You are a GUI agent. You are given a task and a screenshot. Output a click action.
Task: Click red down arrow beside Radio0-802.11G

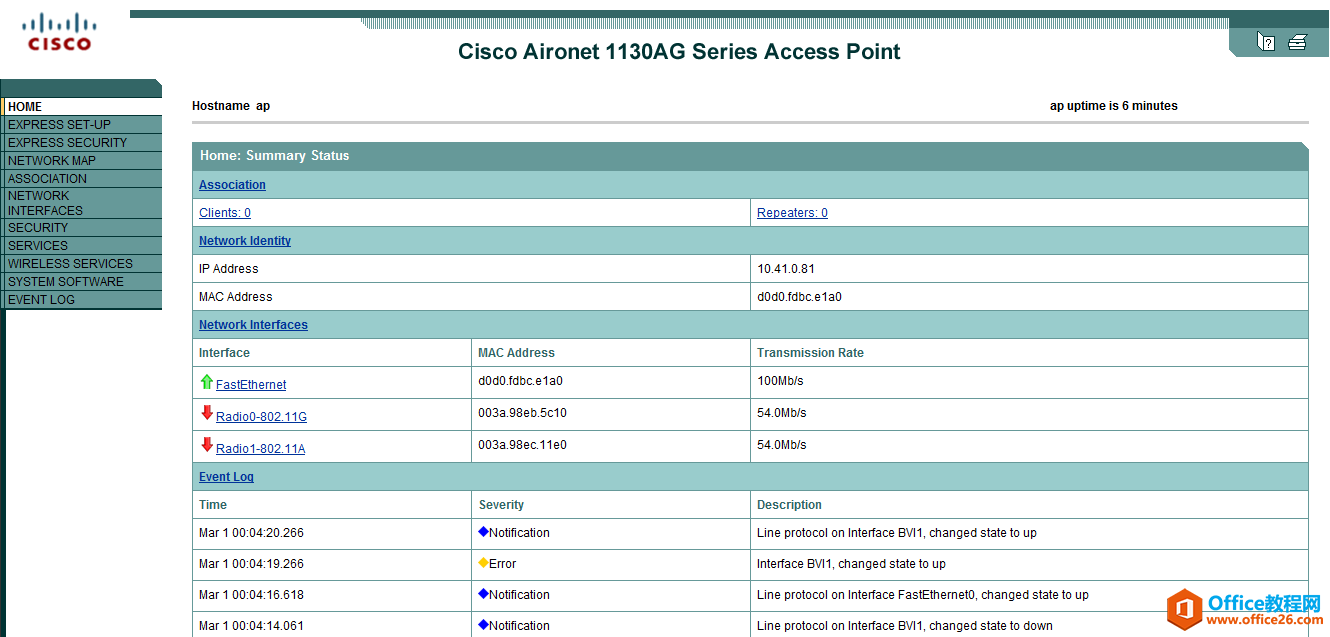coord(207,413)
